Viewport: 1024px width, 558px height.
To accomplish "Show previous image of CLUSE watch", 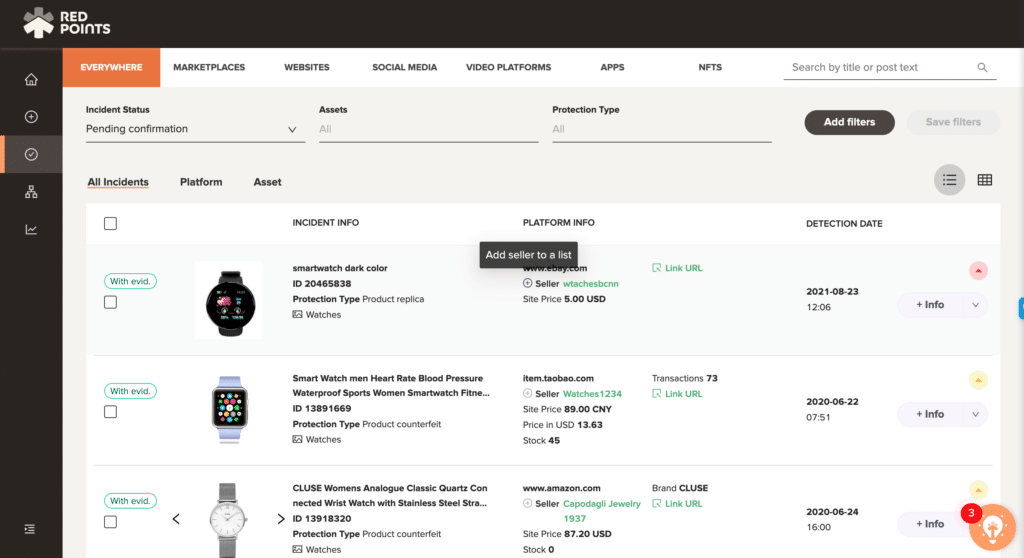I will (176, 519).
